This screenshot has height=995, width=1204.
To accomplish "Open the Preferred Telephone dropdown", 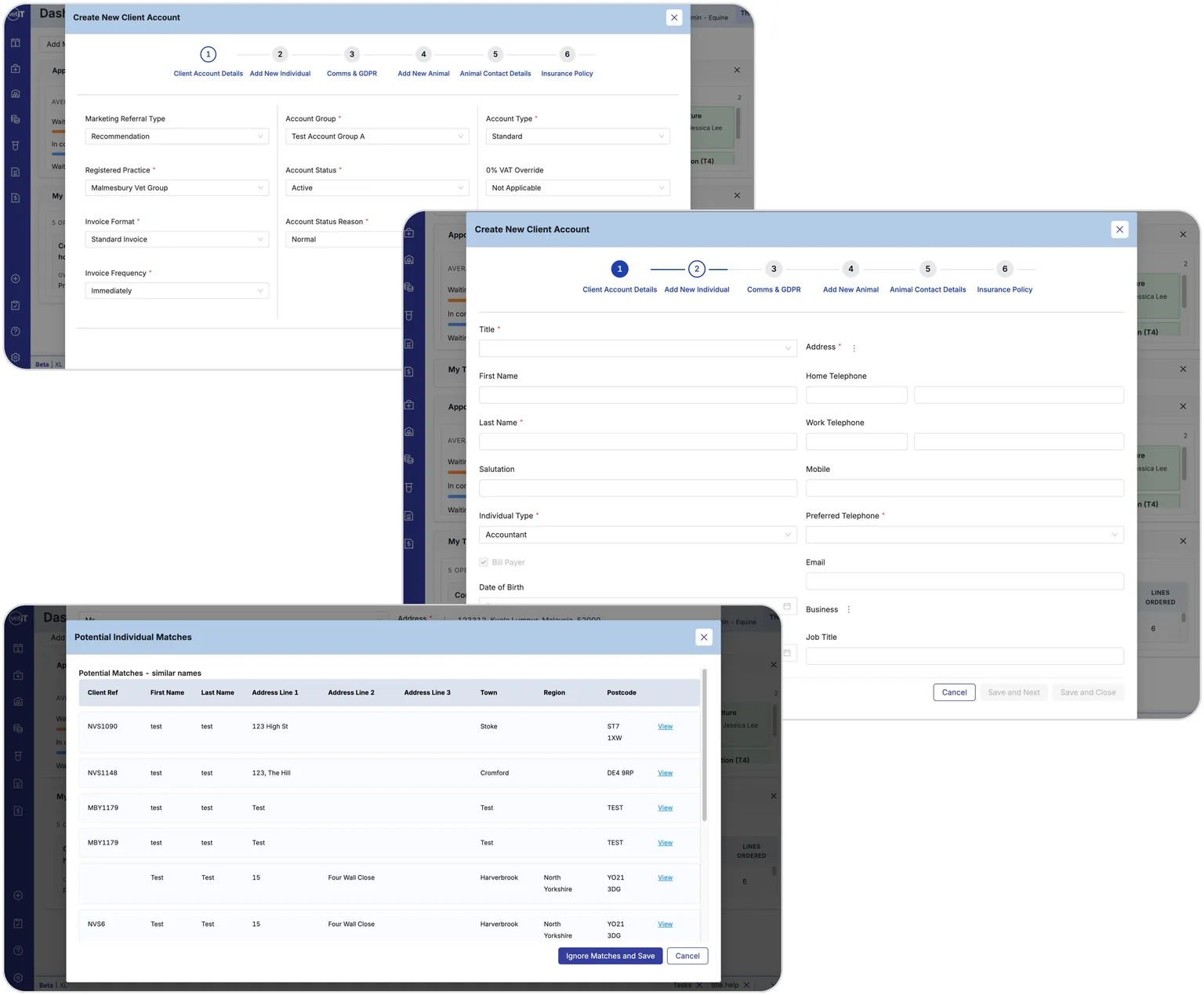I will click(x=965, y=535).
